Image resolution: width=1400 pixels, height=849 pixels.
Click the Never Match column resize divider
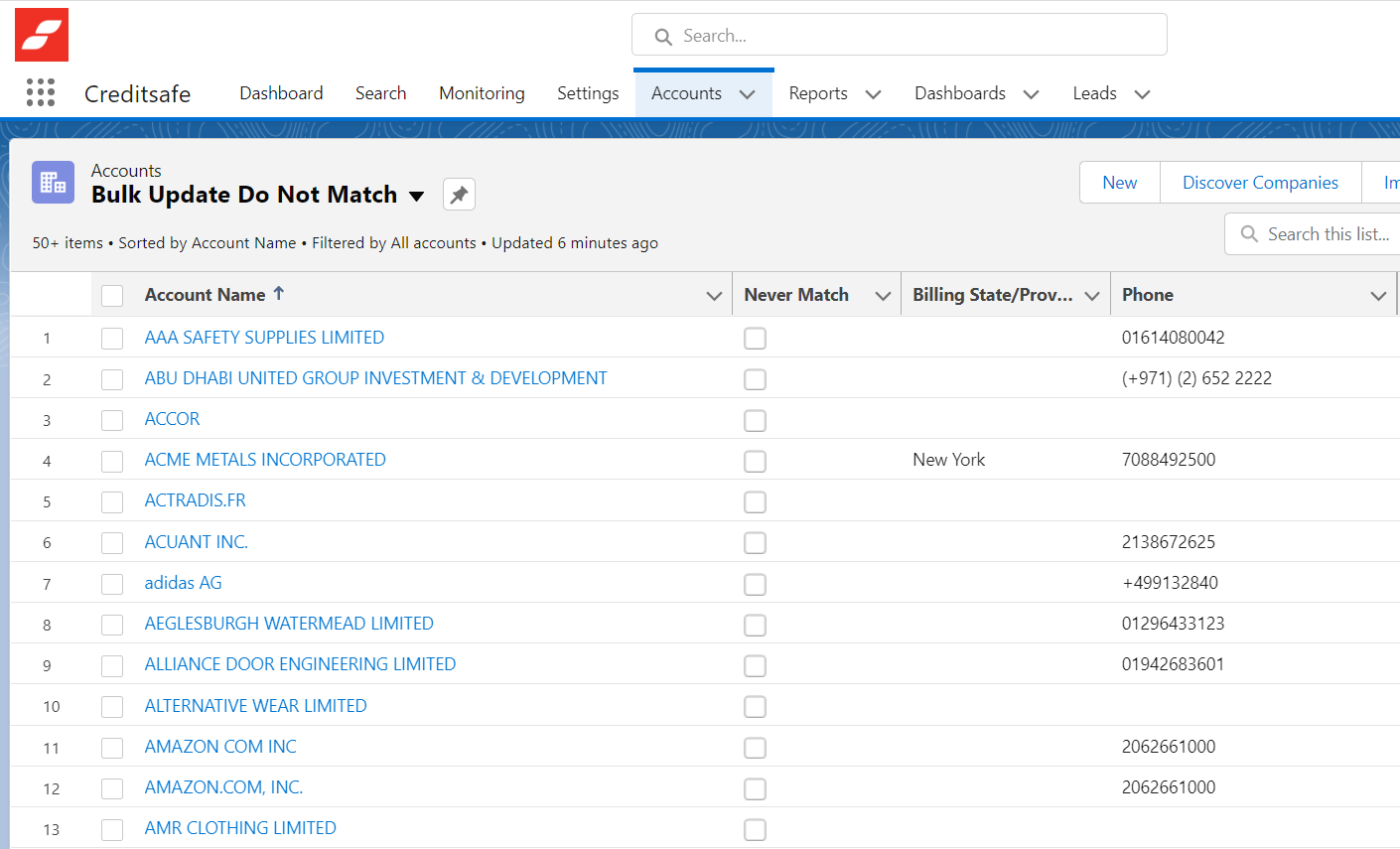(902, 294)
